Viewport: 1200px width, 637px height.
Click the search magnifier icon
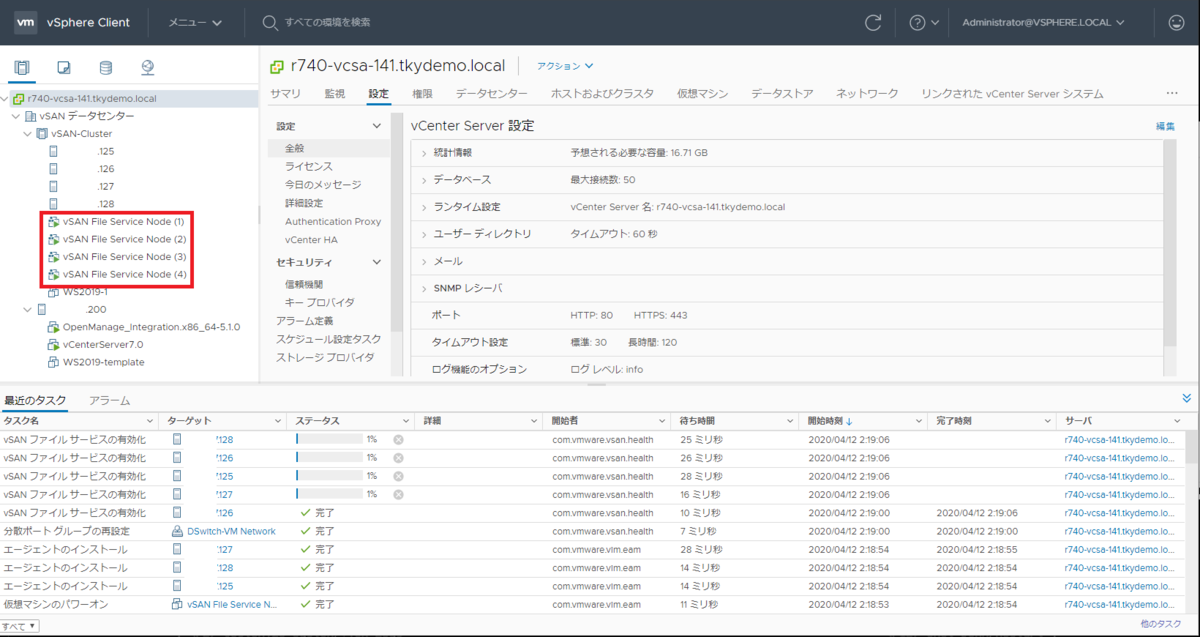point(270,22)
